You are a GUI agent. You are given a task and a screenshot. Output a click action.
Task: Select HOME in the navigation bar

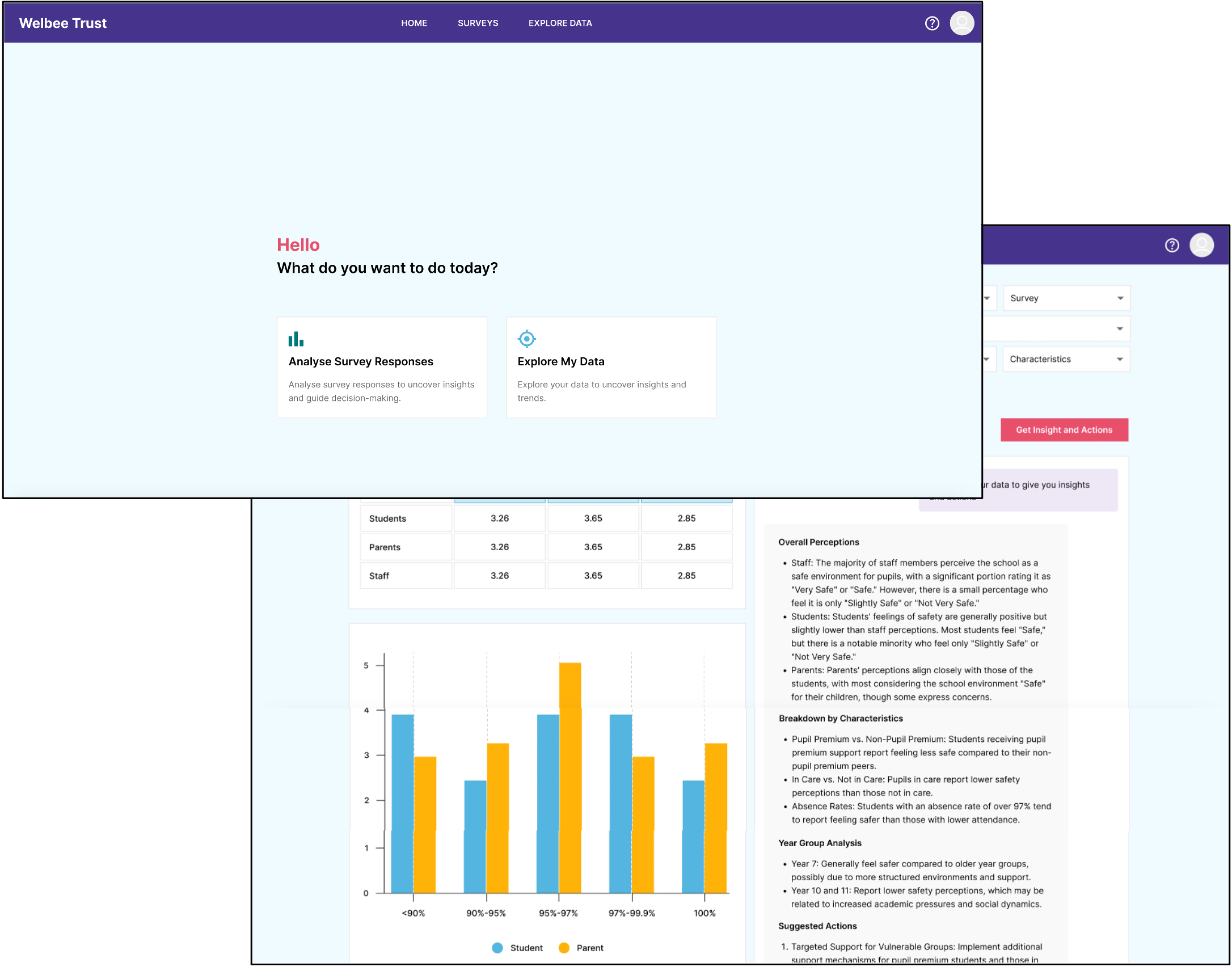tap(414, 23)
